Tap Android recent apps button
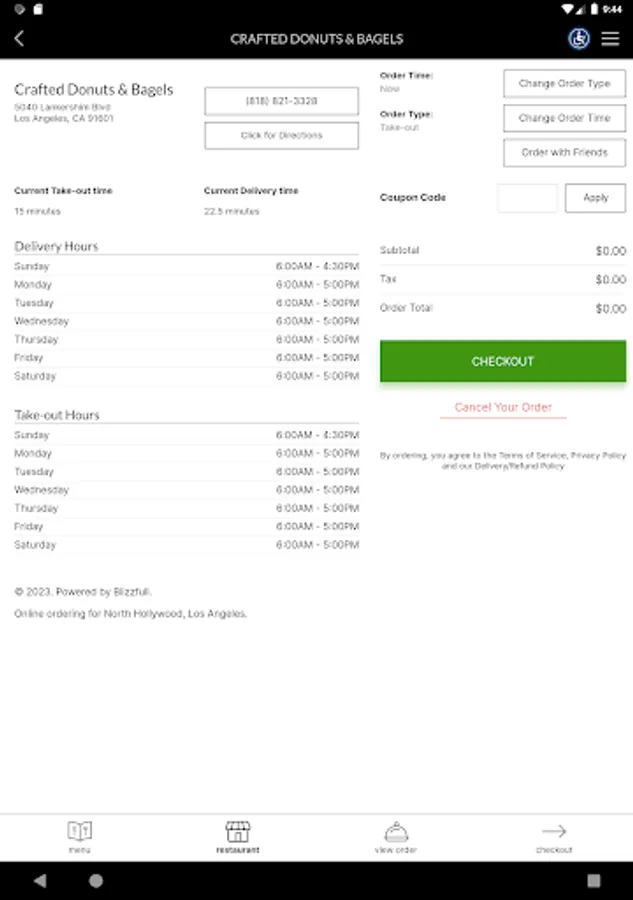Image resolution: width=633 pixels, height=900 pixels. 594,880
